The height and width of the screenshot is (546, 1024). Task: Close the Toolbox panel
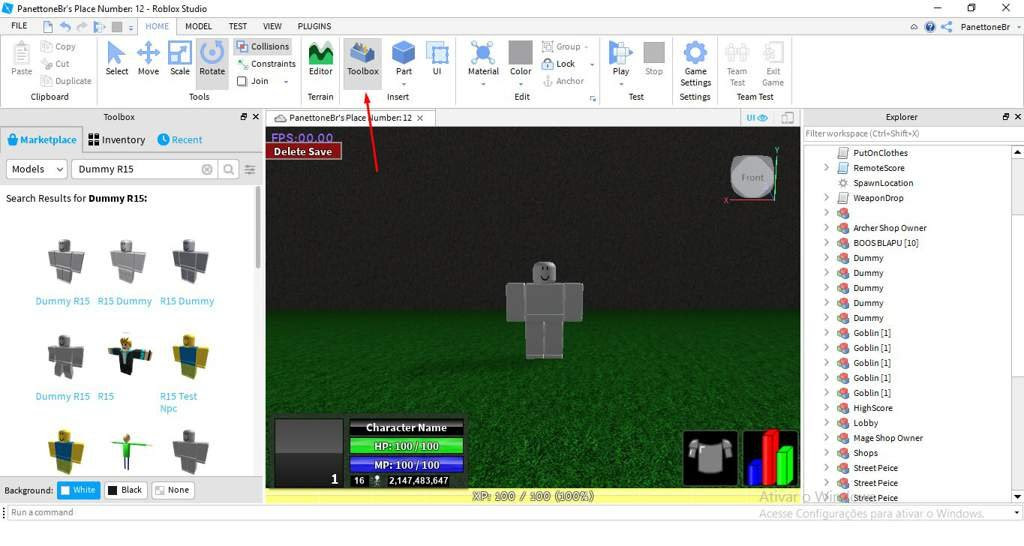coord(256,117)
